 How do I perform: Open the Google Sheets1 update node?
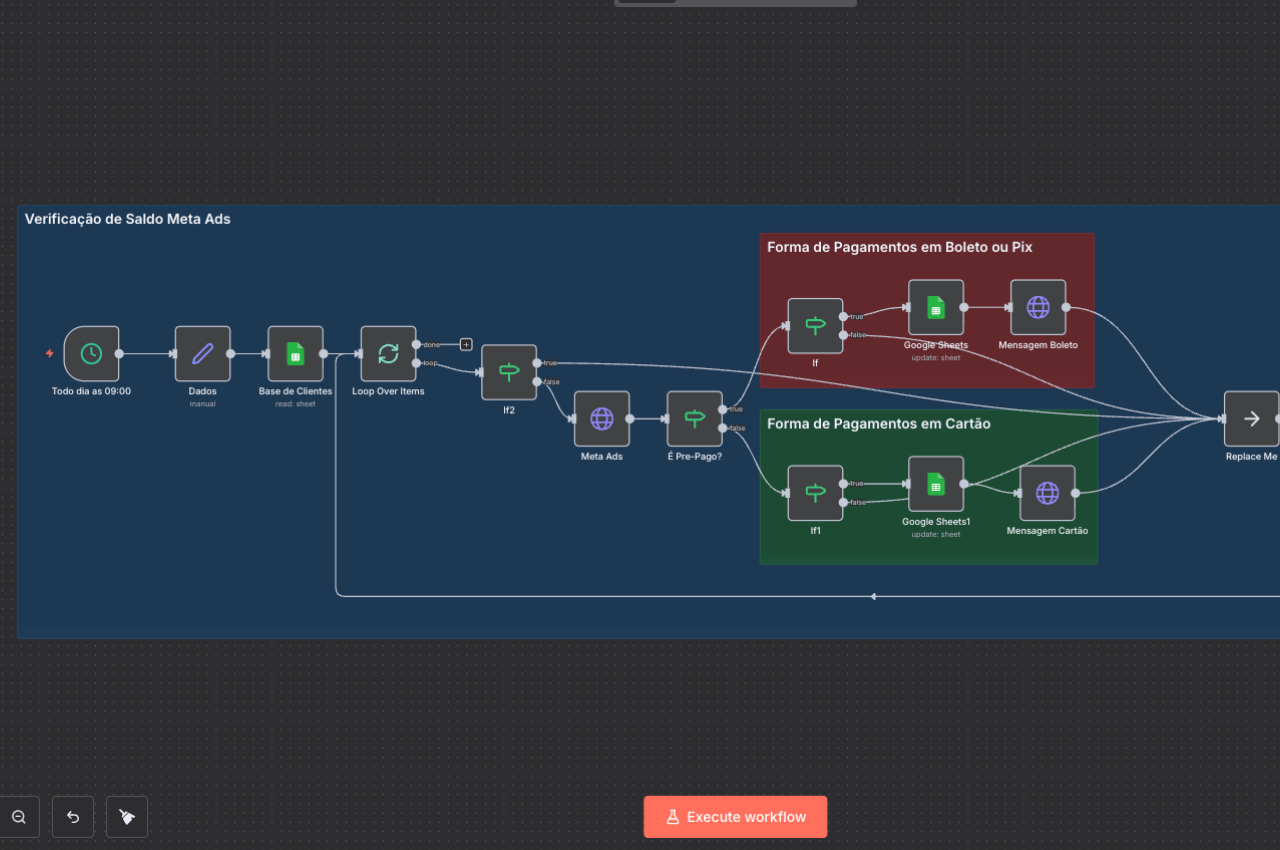[x=936, y=484]
